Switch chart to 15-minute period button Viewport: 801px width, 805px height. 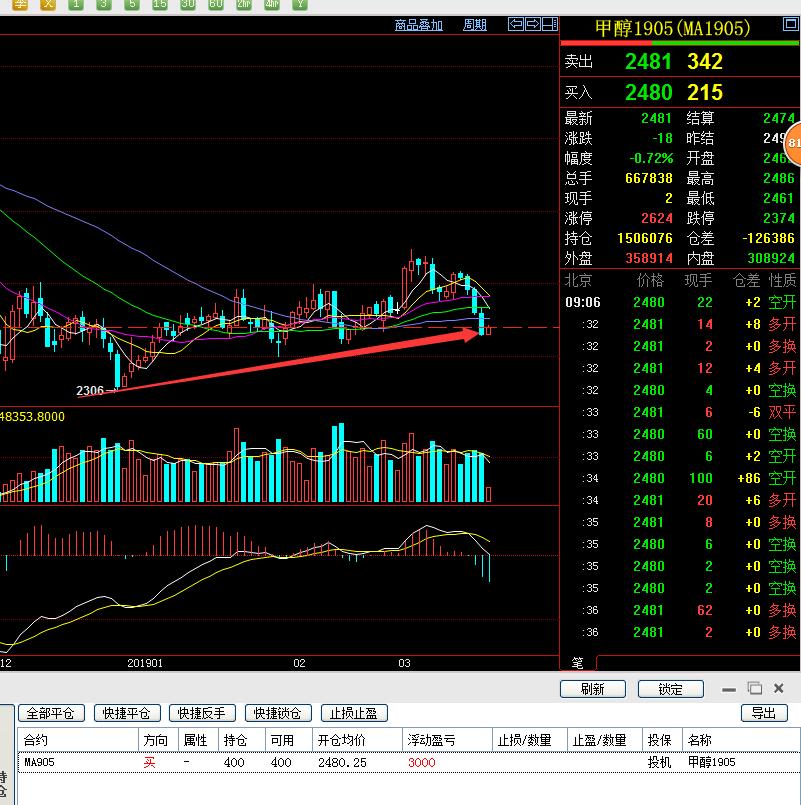coord(160,5)
